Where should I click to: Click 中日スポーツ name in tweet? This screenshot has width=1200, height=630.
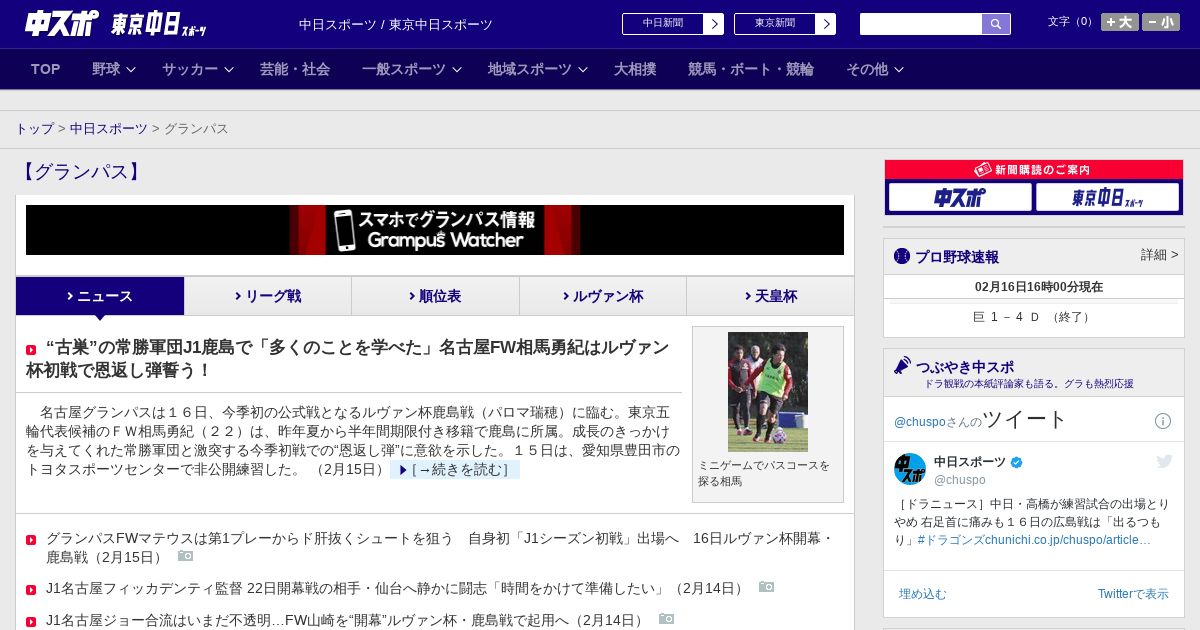970,462
